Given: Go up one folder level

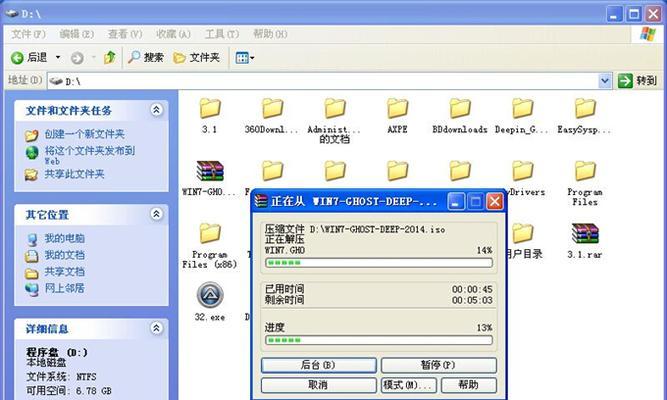Looking at the screenshot, I should coord(110,57).
